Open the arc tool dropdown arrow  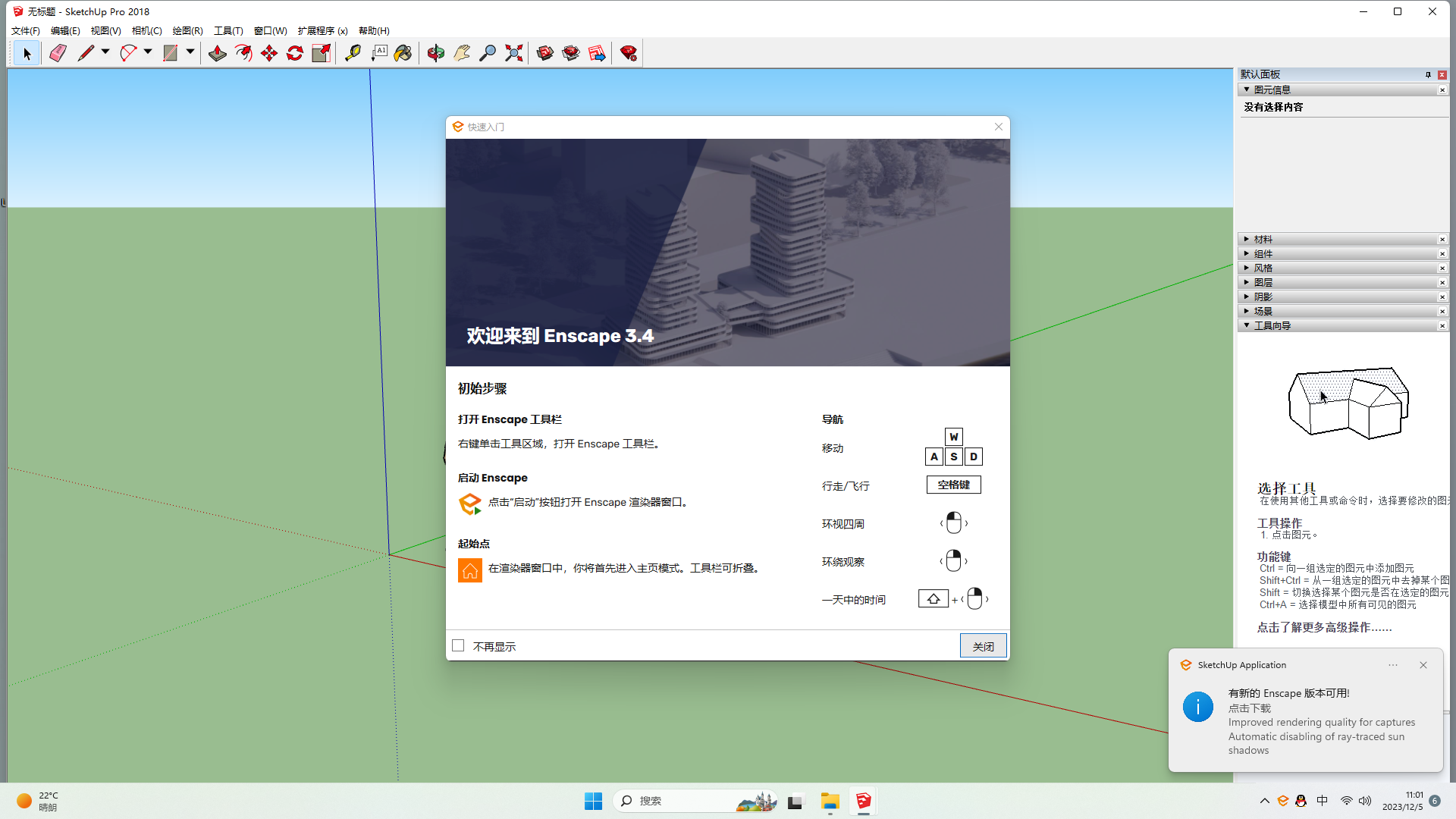148,52
